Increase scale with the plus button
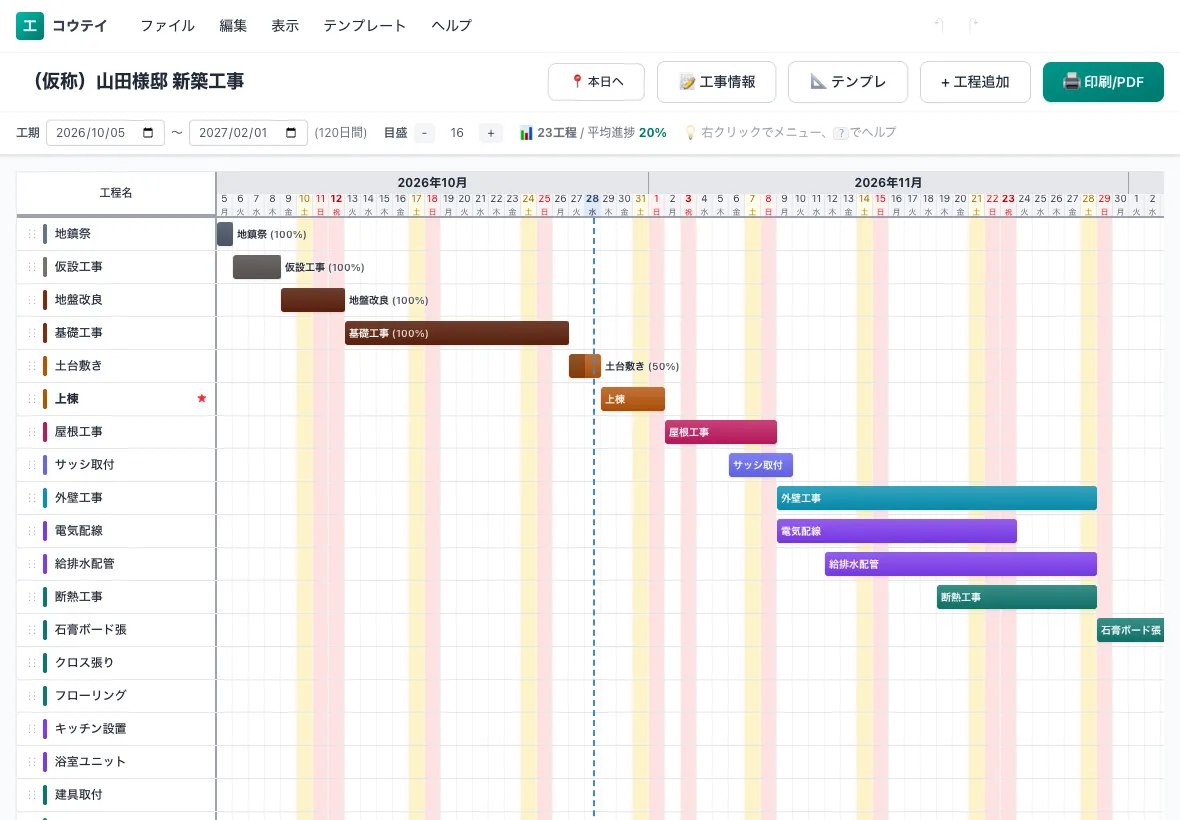This screenshot has width=1180, height=820. (491, 133)
